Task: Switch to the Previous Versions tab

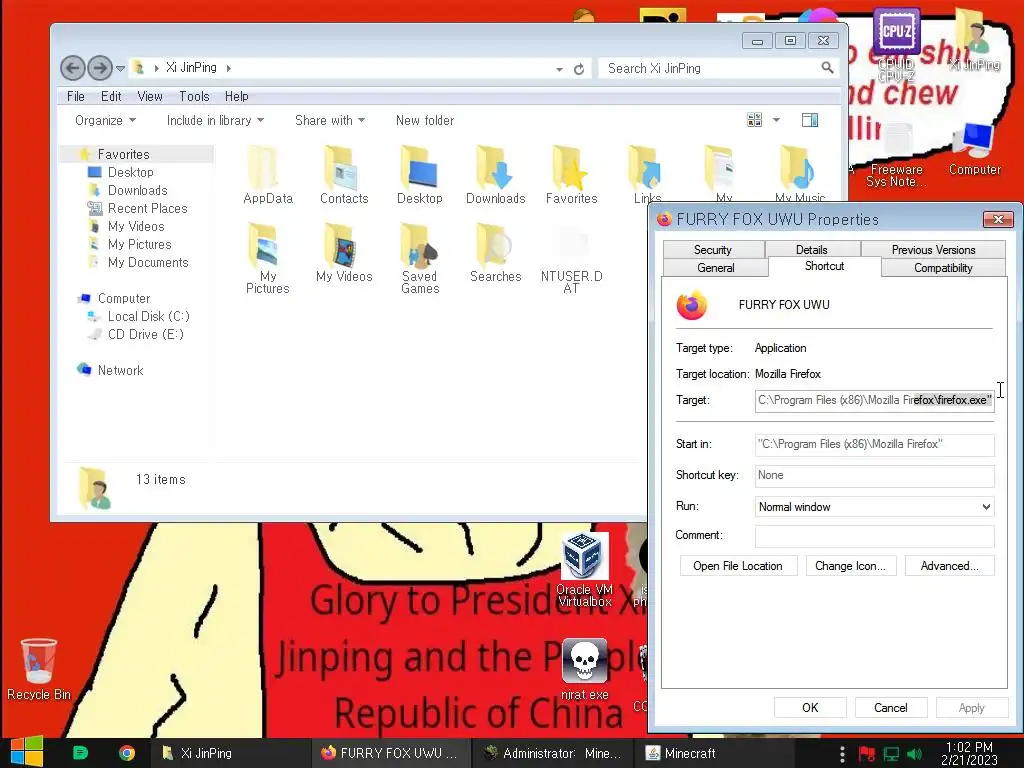Action: [933, 249]
